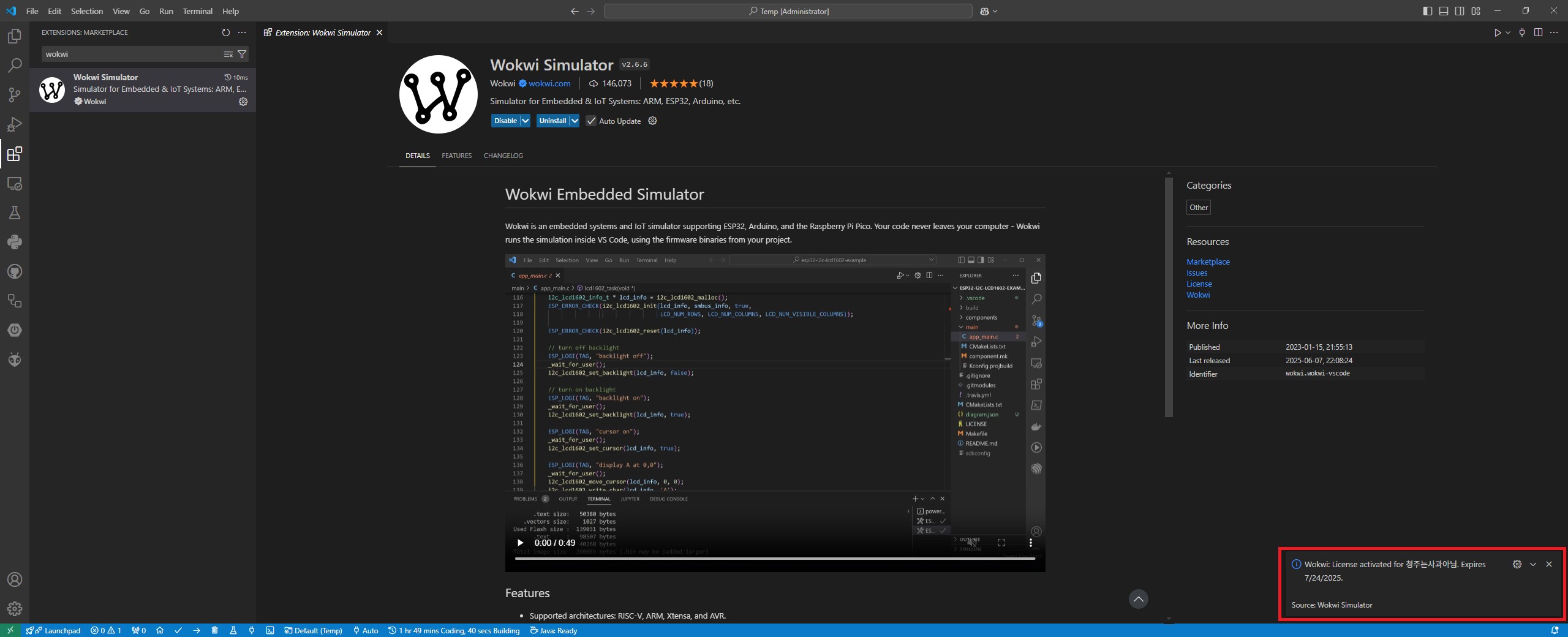Open the wokwi.com publisher link
This screenshot has height=637, width=1568.
(549, 83)
